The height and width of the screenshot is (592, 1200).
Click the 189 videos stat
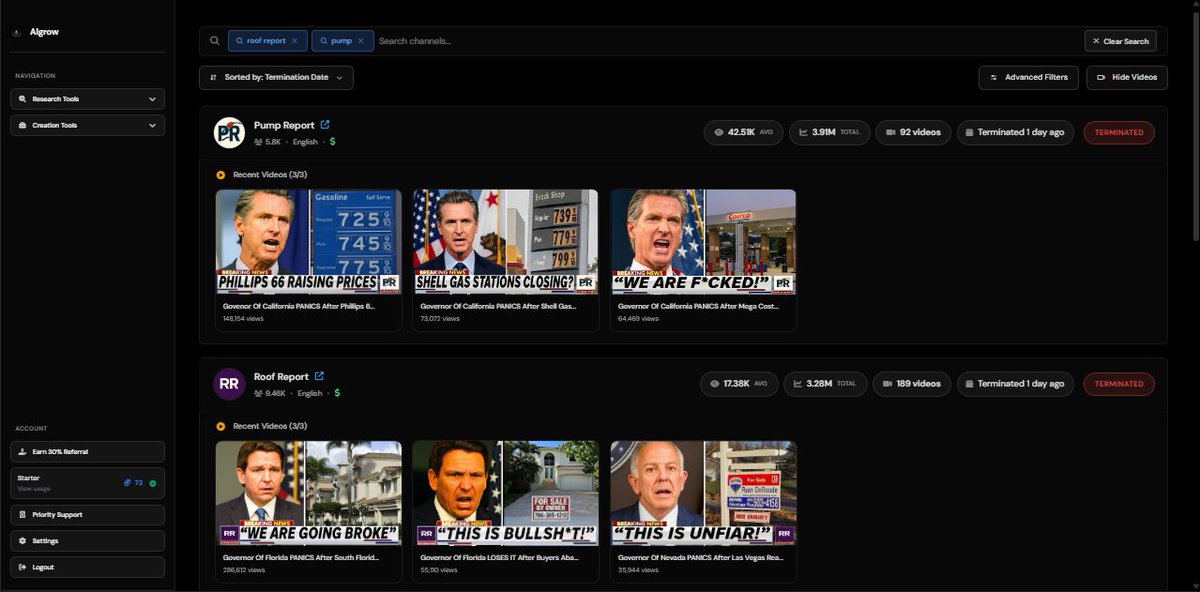(912, 384)
